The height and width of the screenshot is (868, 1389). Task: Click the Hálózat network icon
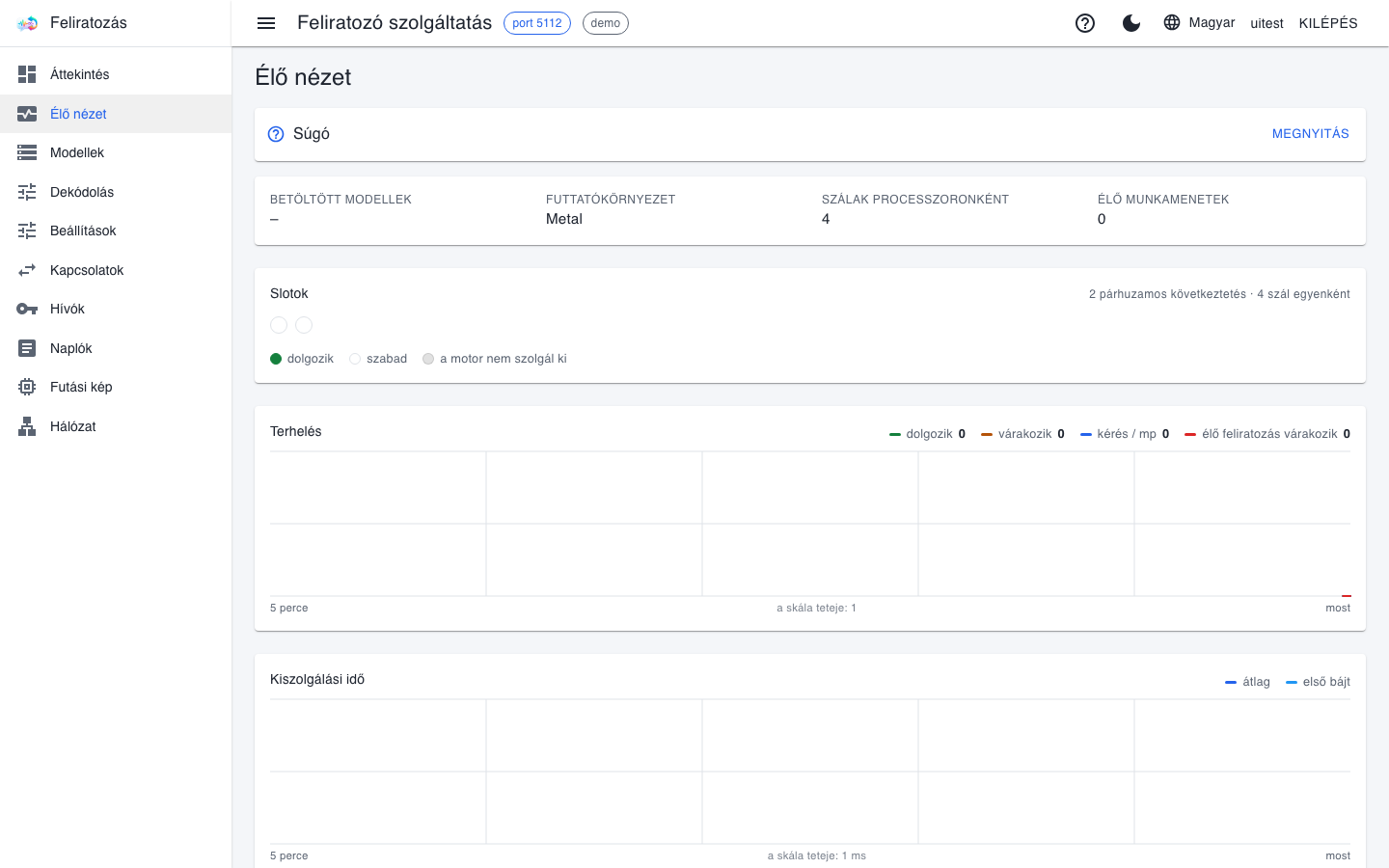tap(27, 426)
